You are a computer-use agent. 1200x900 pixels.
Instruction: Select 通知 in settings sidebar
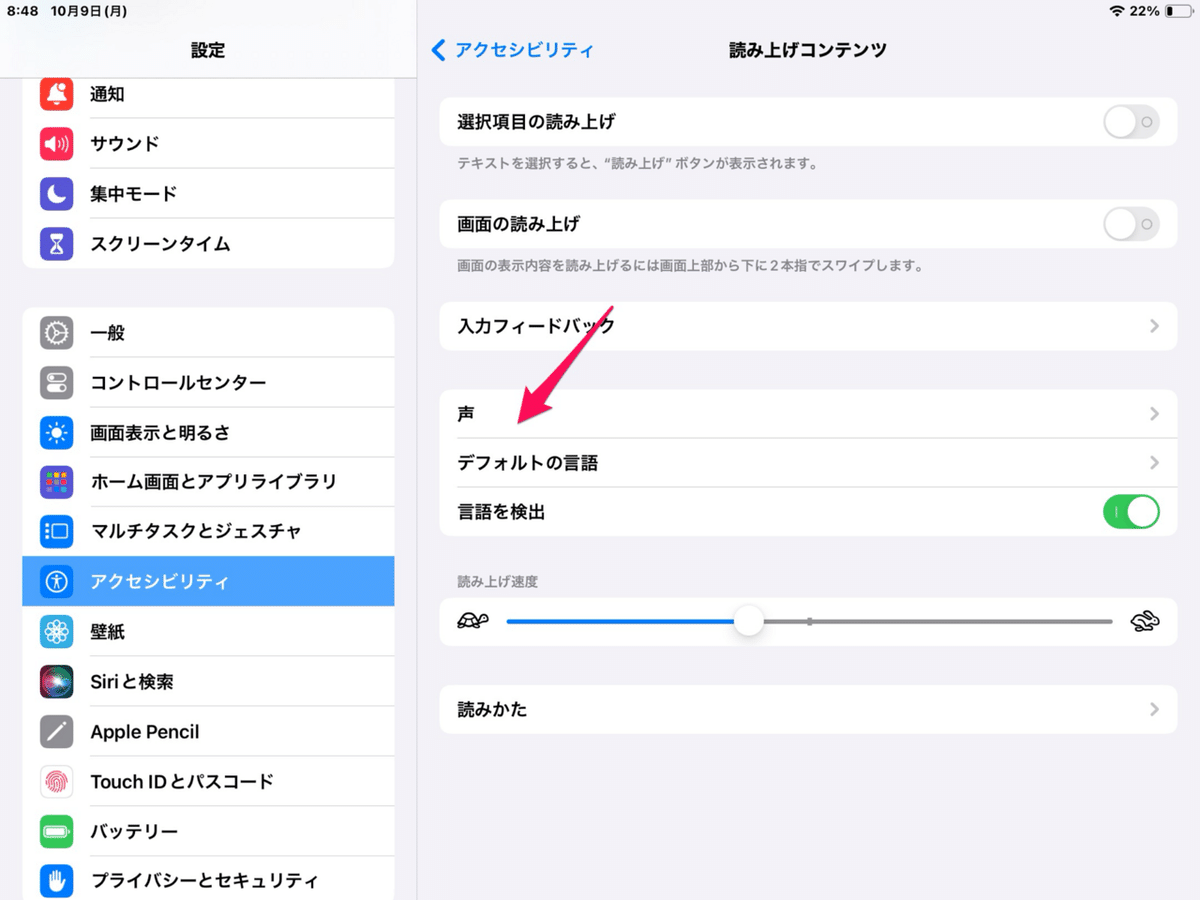click(208, 94)
